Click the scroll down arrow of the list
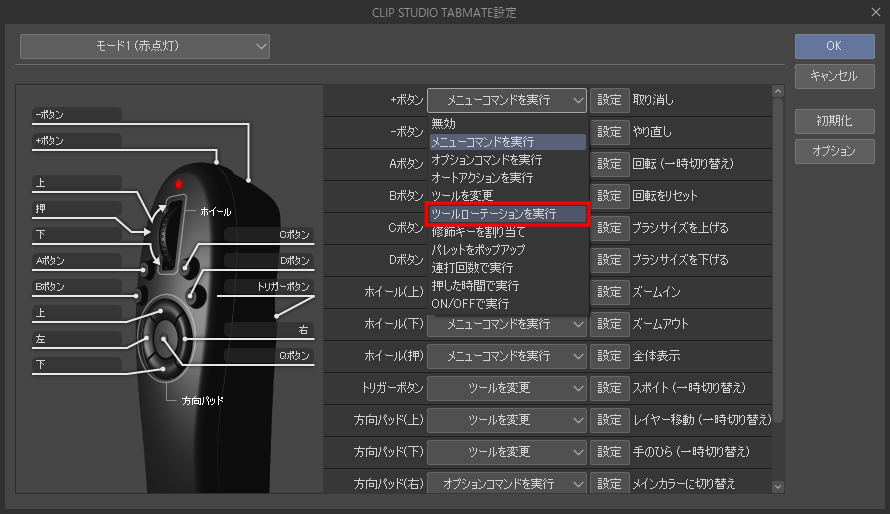 pyautogui.click(x=778, y=487)
